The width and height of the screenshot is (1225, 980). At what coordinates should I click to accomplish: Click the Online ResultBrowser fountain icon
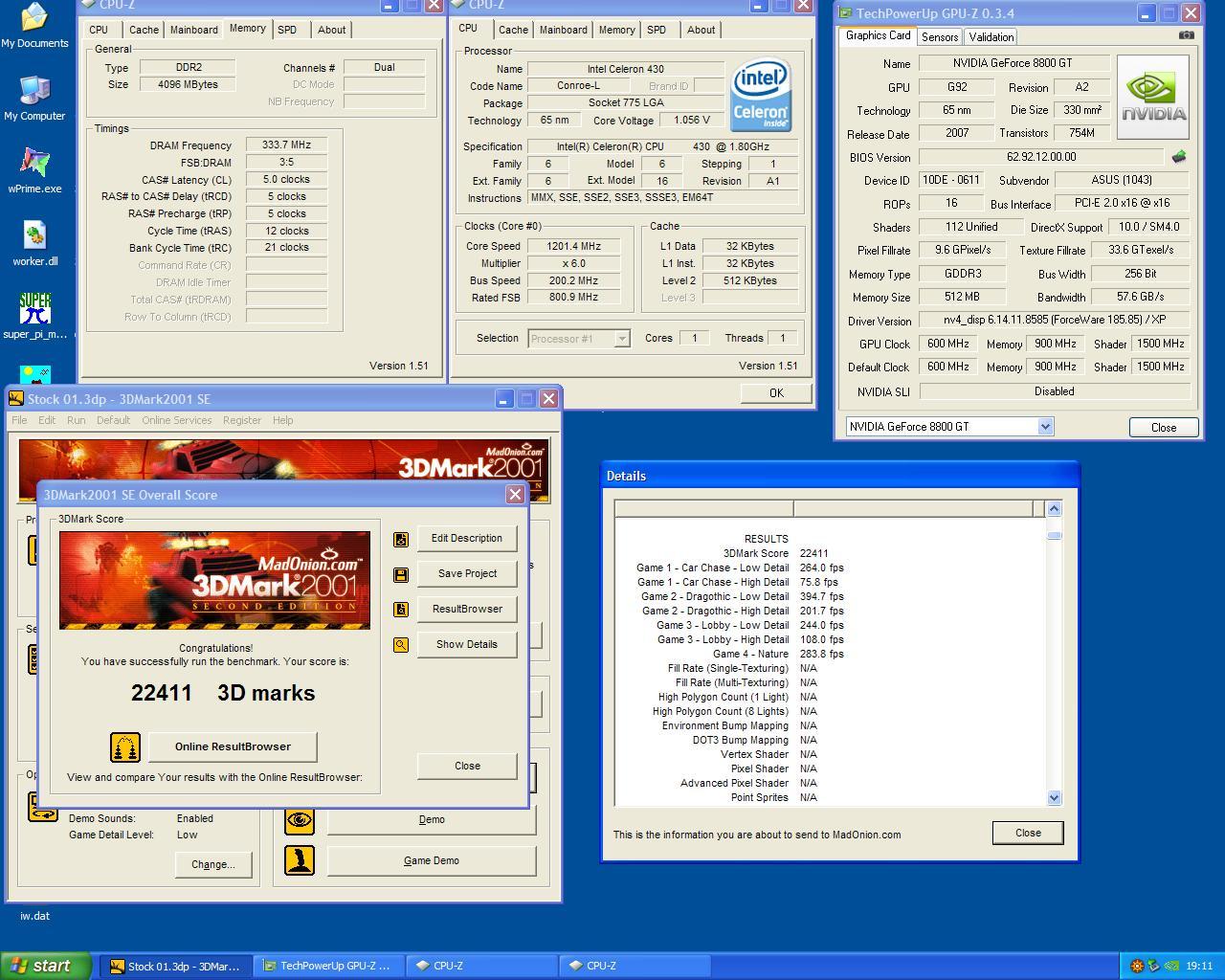coord(125,746)
